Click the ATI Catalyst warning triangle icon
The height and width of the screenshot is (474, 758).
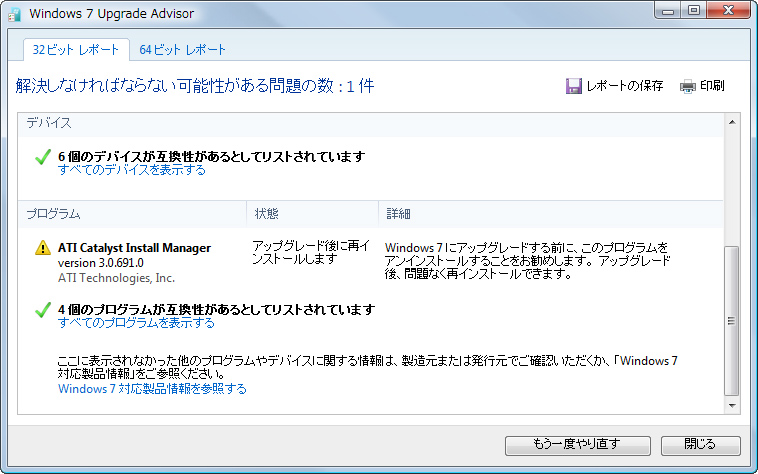(43, 248)
